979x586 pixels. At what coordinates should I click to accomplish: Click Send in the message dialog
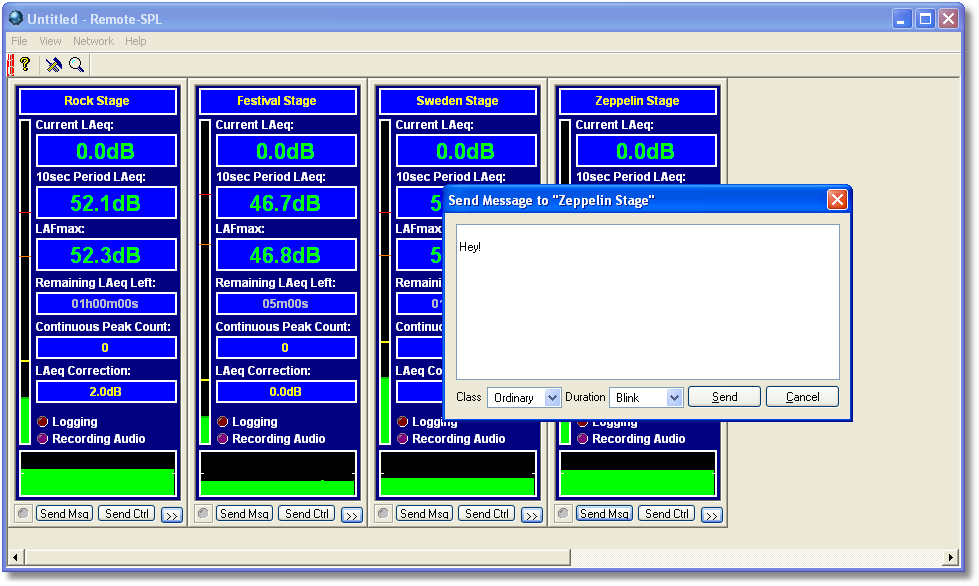pyautogui.click(x=724, y=397)
